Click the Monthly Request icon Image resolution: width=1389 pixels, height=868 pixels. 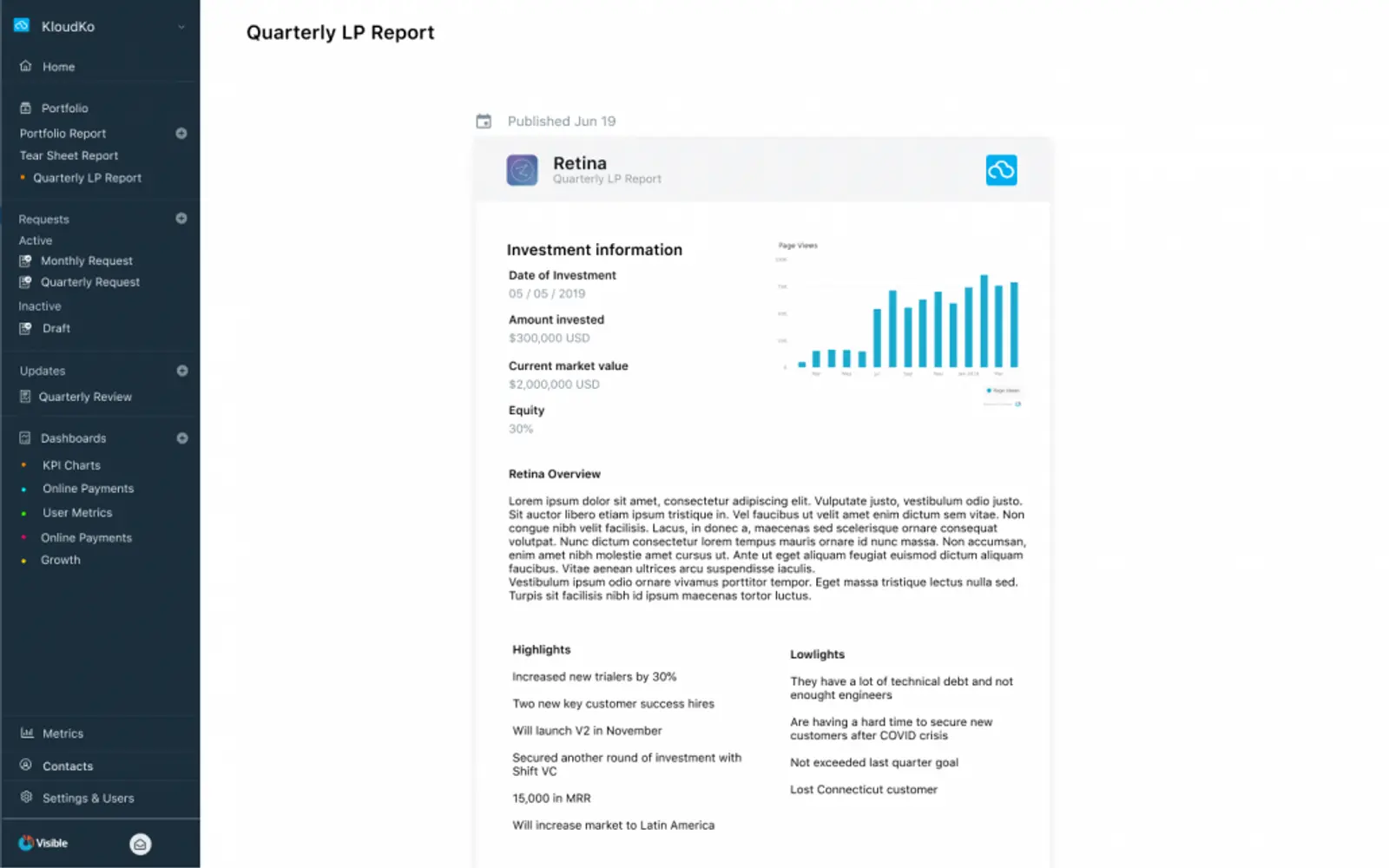click(25, 260)
